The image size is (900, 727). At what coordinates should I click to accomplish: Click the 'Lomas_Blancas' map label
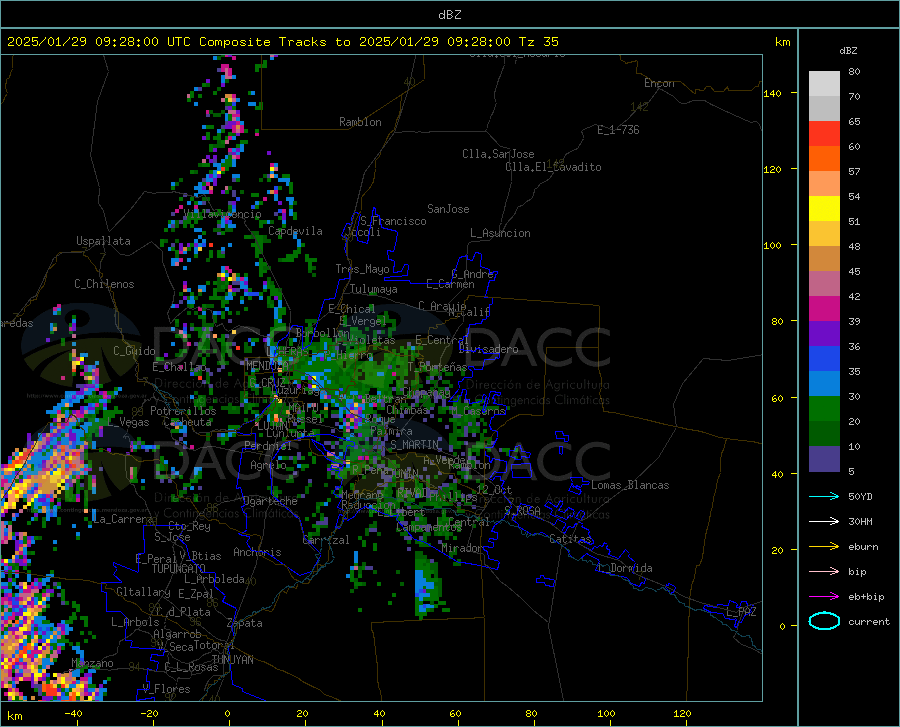point(630,485)
